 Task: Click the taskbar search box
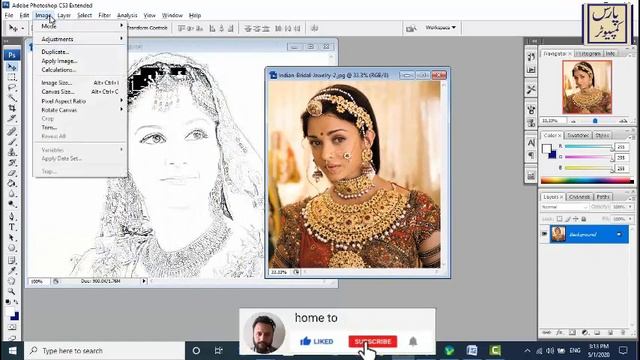point(104,351)
